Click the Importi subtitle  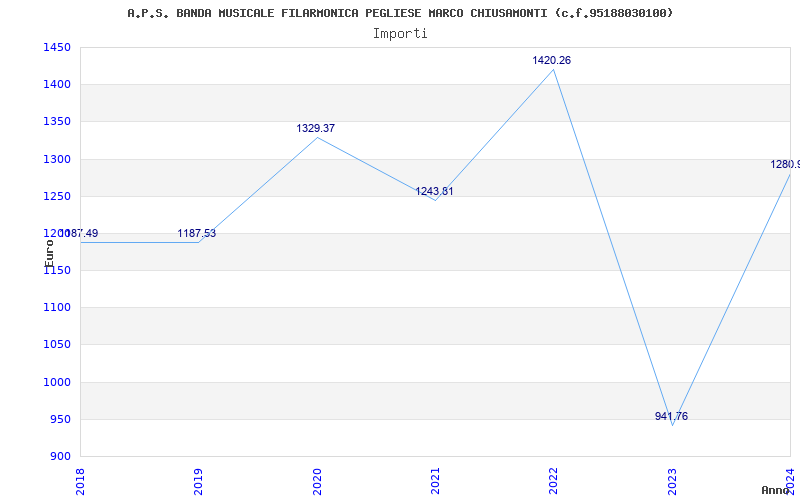click(x=400, y=34)
